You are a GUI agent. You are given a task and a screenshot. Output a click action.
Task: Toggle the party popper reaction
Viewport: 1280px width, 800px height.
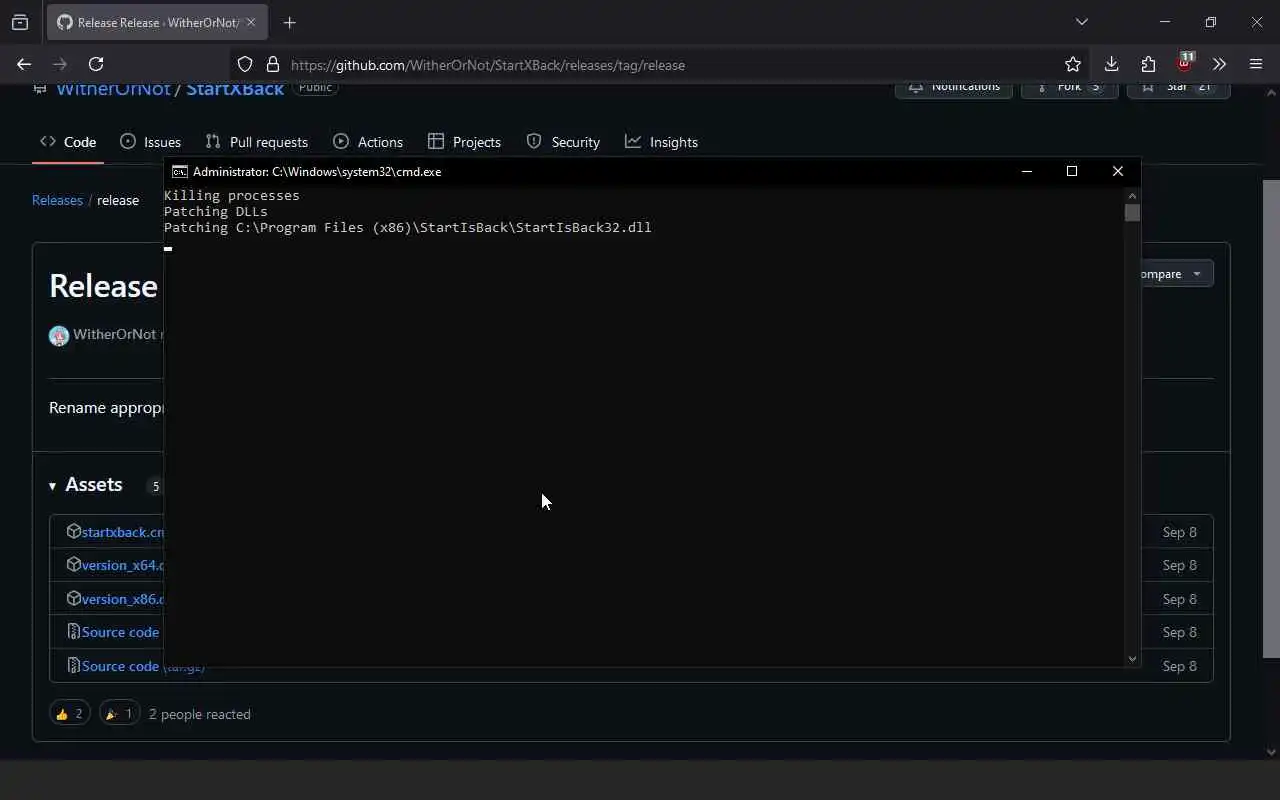pos(119,713)
